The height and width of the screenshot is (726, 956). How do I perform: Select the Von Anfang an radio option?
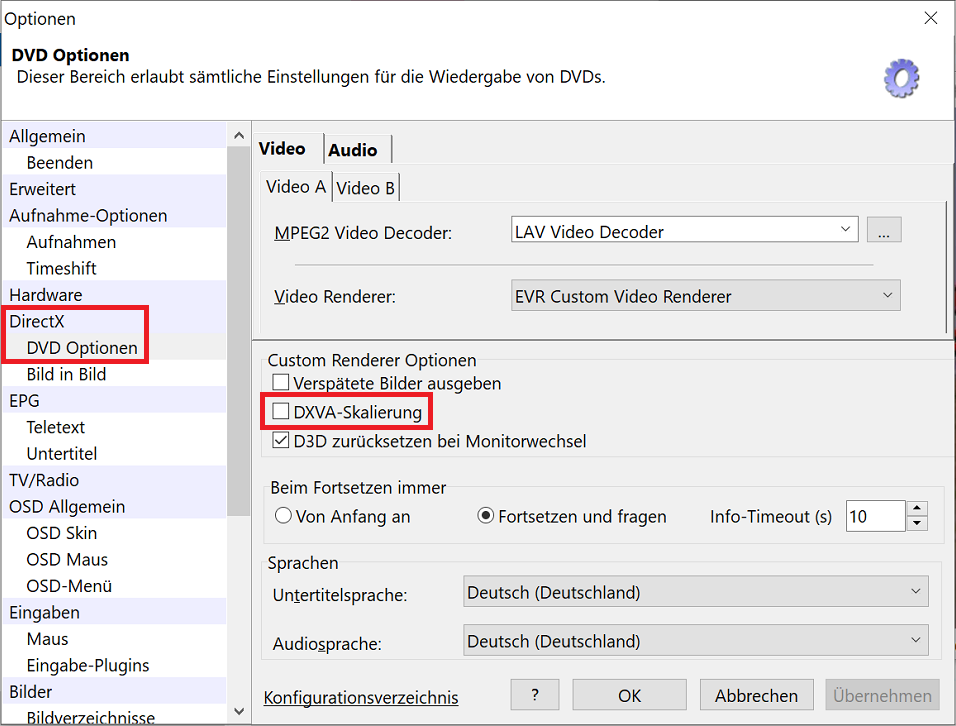pos(283,516)
